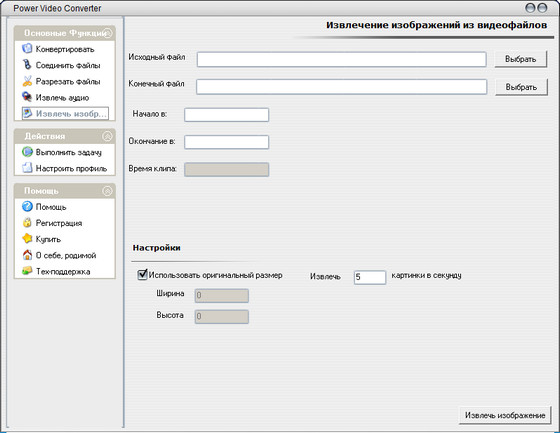Click the Извлечь изображение button

505,415
